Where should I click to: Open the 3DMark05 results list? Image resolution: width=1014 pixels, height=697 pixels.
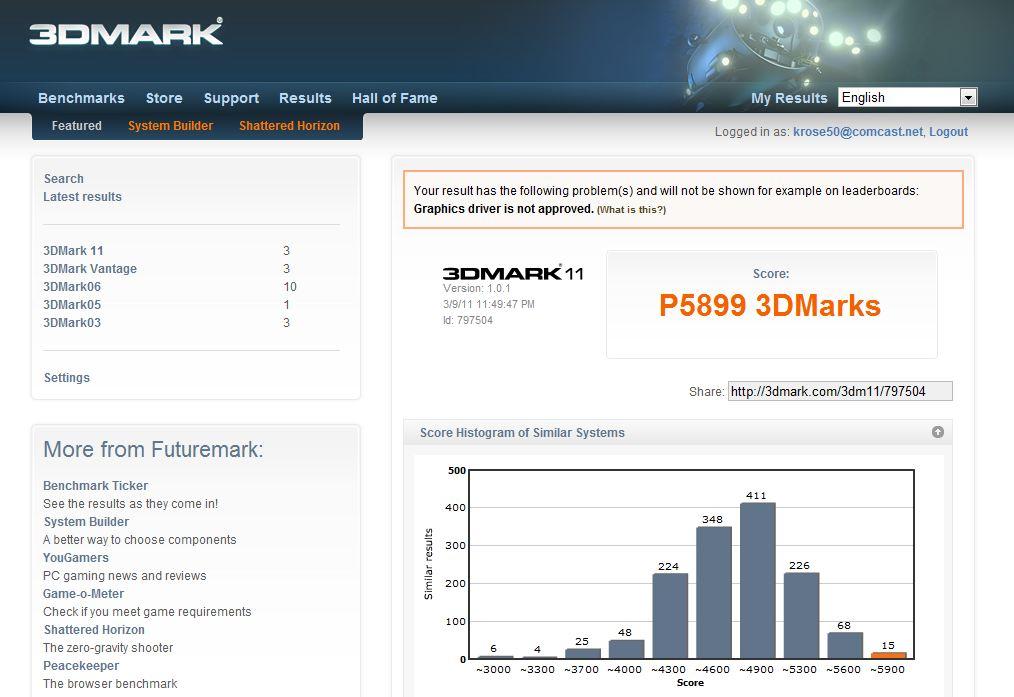pos(72,305)
